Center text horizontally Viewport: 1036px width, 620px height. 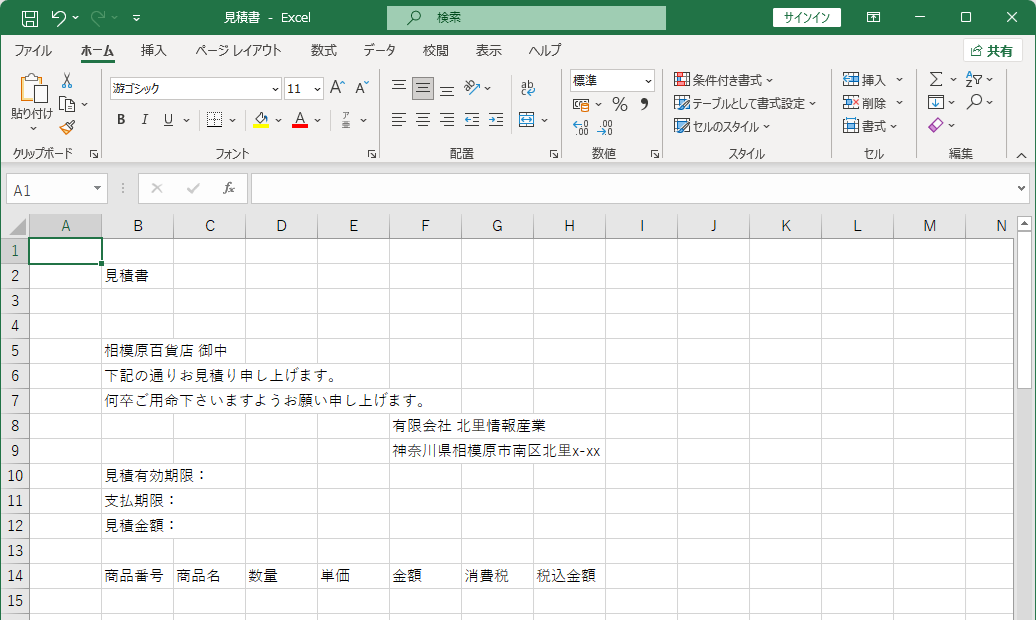tap(423, 120)
